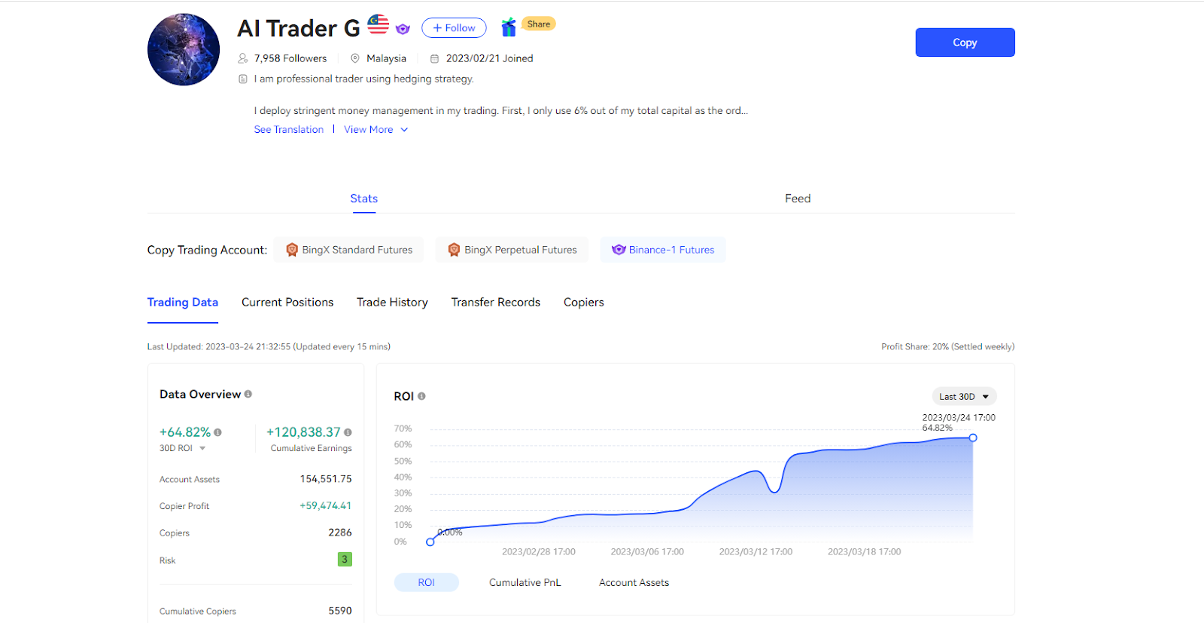
Task: Click the See Translation link
Action: click(x=289, y=130)
